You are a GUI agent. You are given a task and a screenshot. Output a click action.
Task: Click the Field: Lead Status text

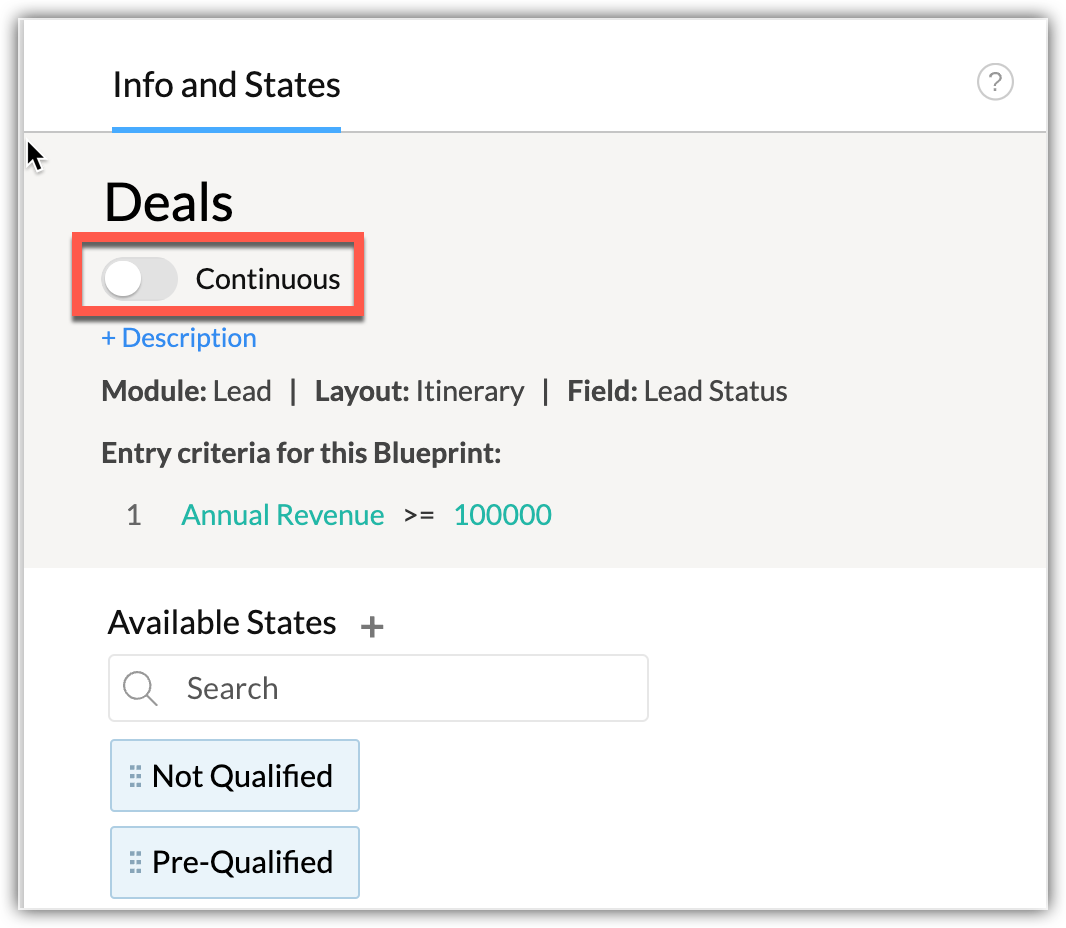click(677, 391)
